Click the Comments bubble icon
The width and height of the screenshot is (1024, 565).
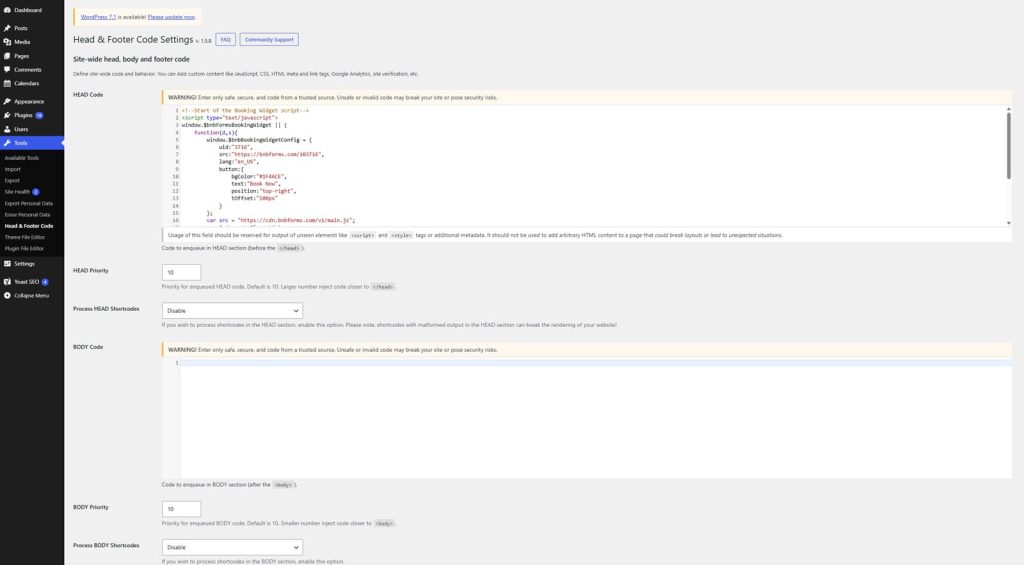pyautogui.click(x=7, y=69)
